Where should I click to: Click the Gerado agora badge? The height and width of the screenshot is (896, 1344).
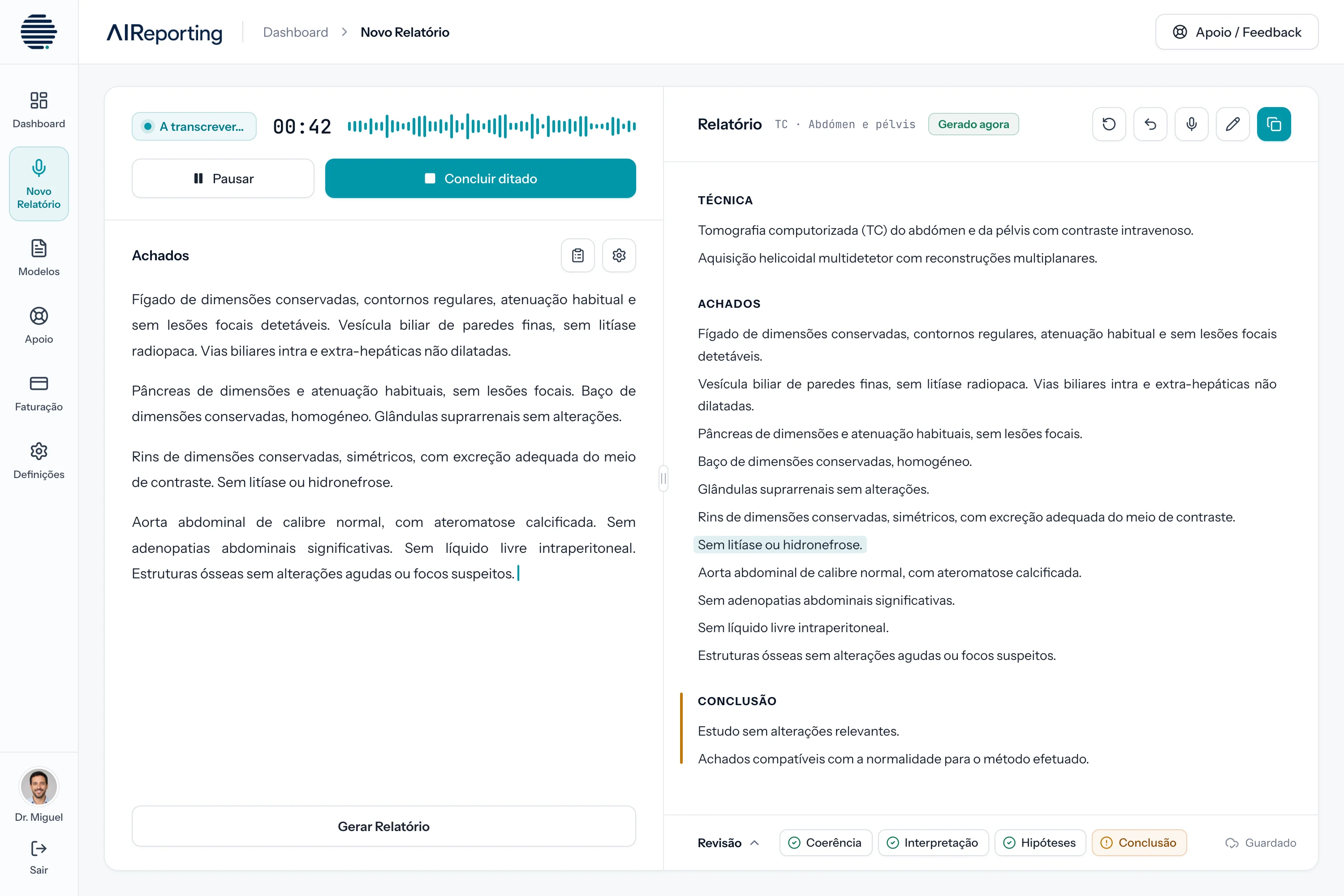coord(973,124)
